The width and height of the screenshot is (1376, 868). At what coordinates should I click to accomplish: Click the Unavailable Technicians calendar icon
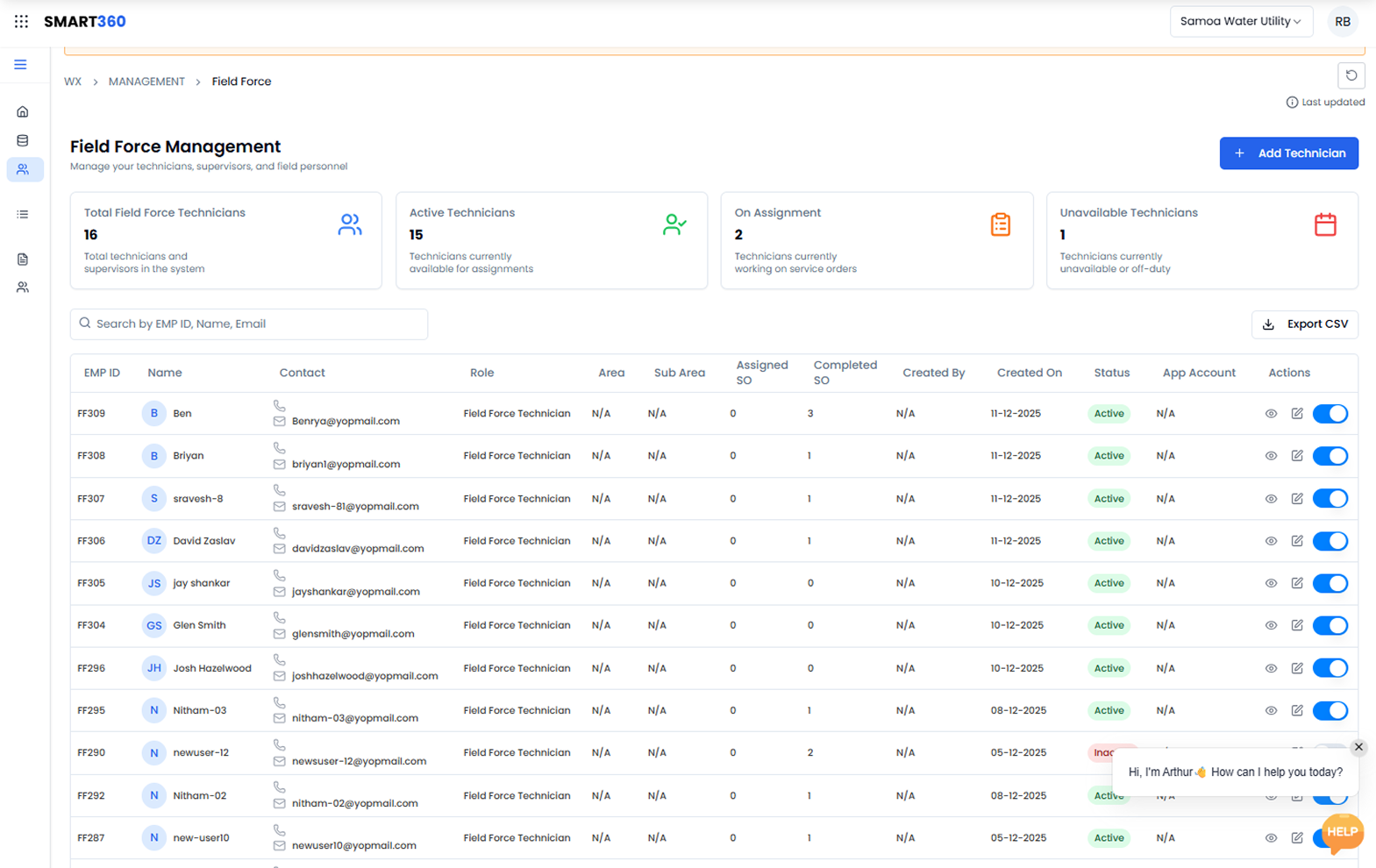(x=1325, y=225)
